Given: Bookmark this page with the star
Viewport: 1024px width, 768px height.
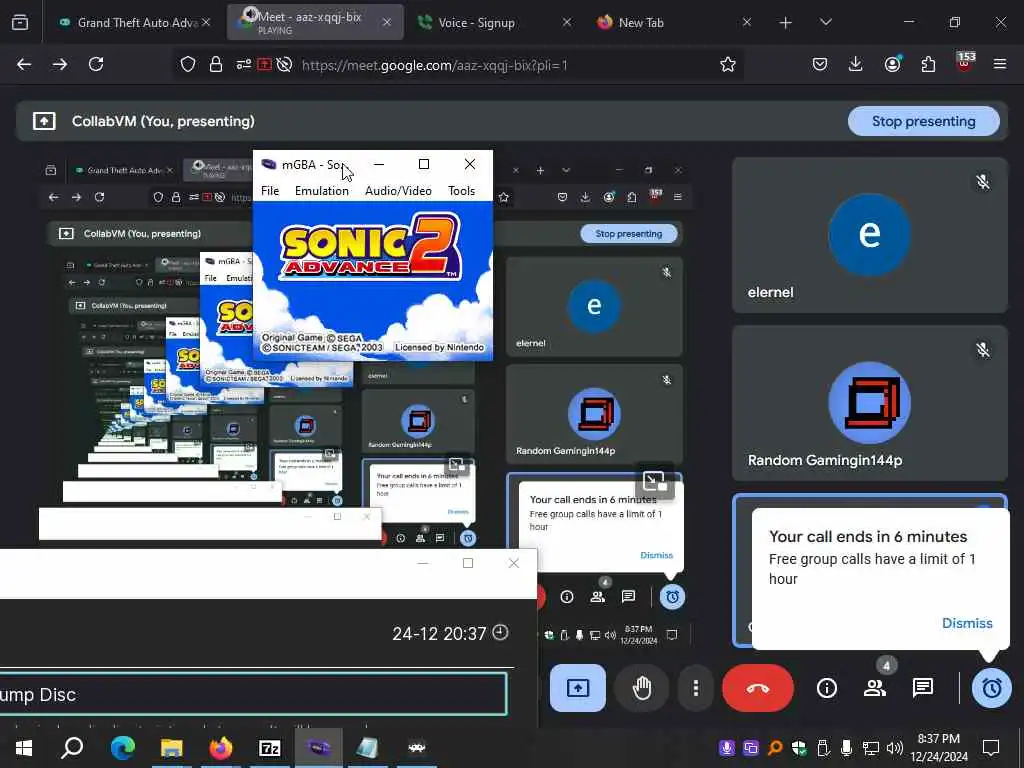Looking at the screenshot, I should (728, 64).
